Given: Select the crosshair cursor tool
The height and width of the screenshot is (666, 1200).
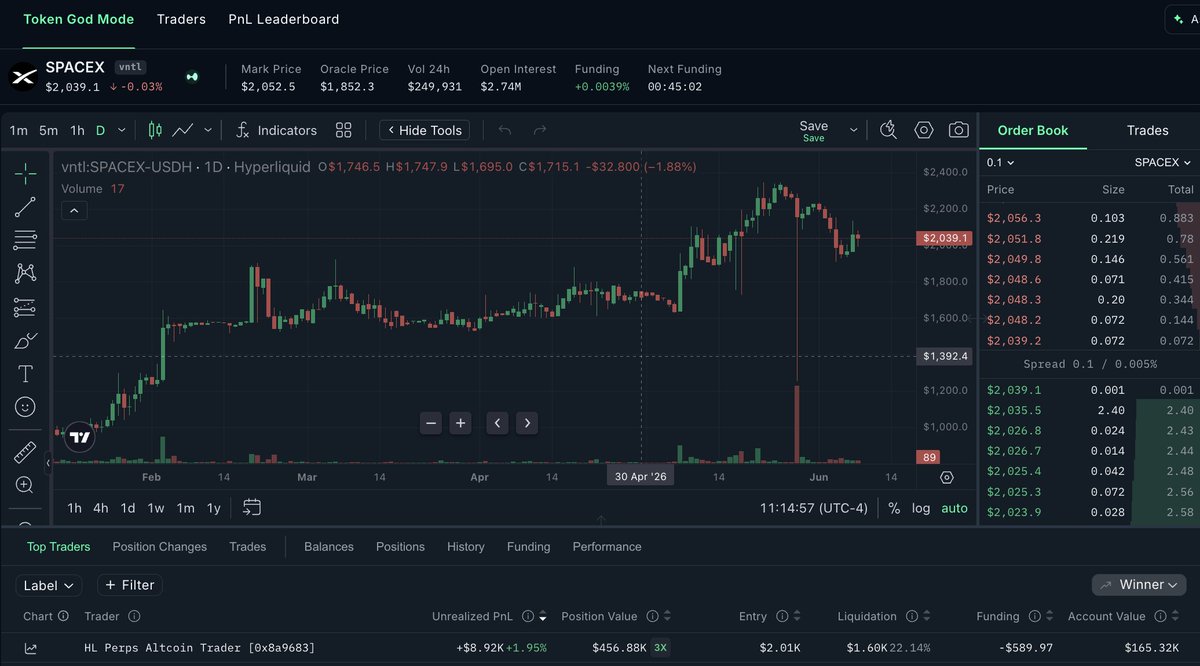Looking at the screenshot, I should 26,174.
